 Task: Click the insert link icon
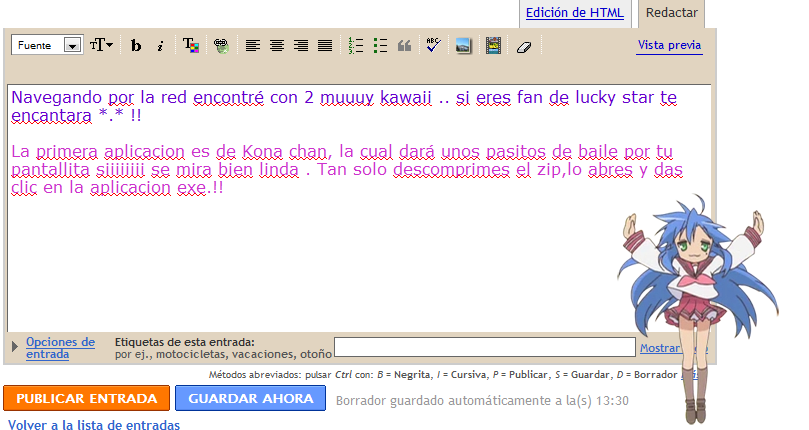coord(221,46)
